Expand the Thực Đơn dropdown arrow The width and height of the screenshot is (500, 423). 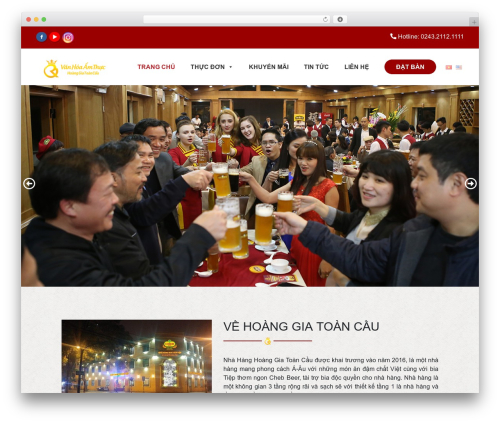tap(230, 67)
